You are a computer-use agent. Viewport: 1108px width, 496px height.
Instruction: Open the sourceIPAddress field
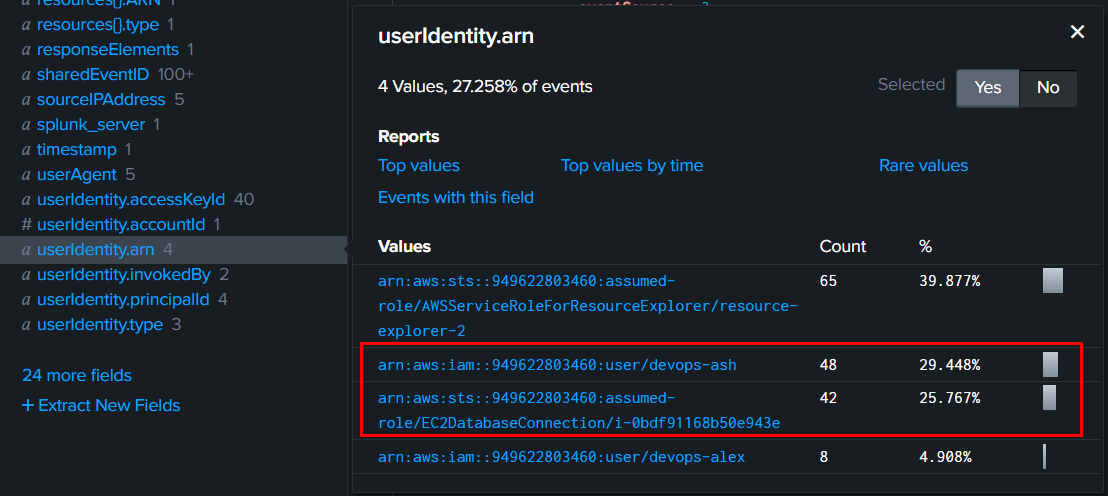point(100,100)
